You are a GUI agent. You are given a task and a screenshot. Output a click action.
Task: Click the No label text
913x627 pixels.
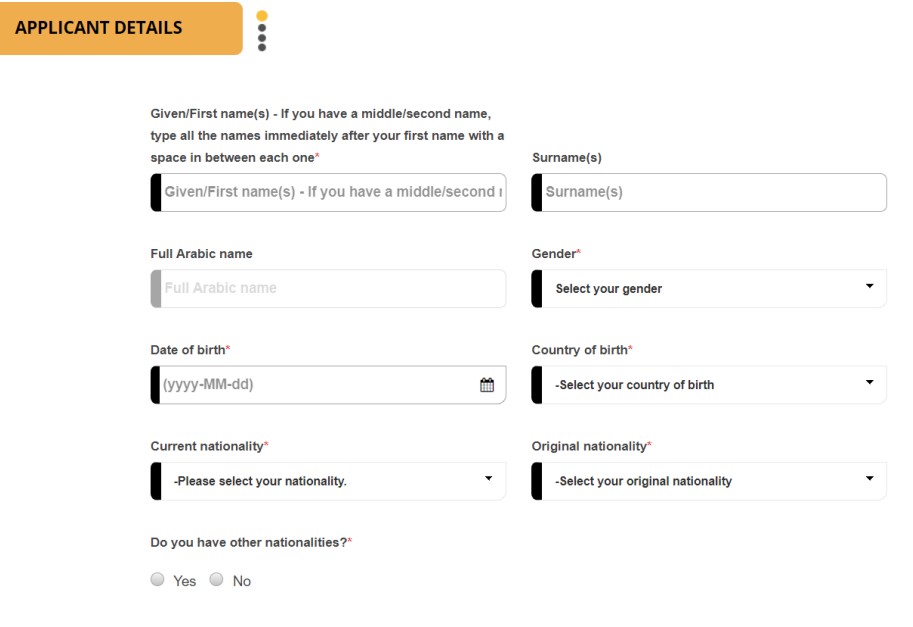242,581
